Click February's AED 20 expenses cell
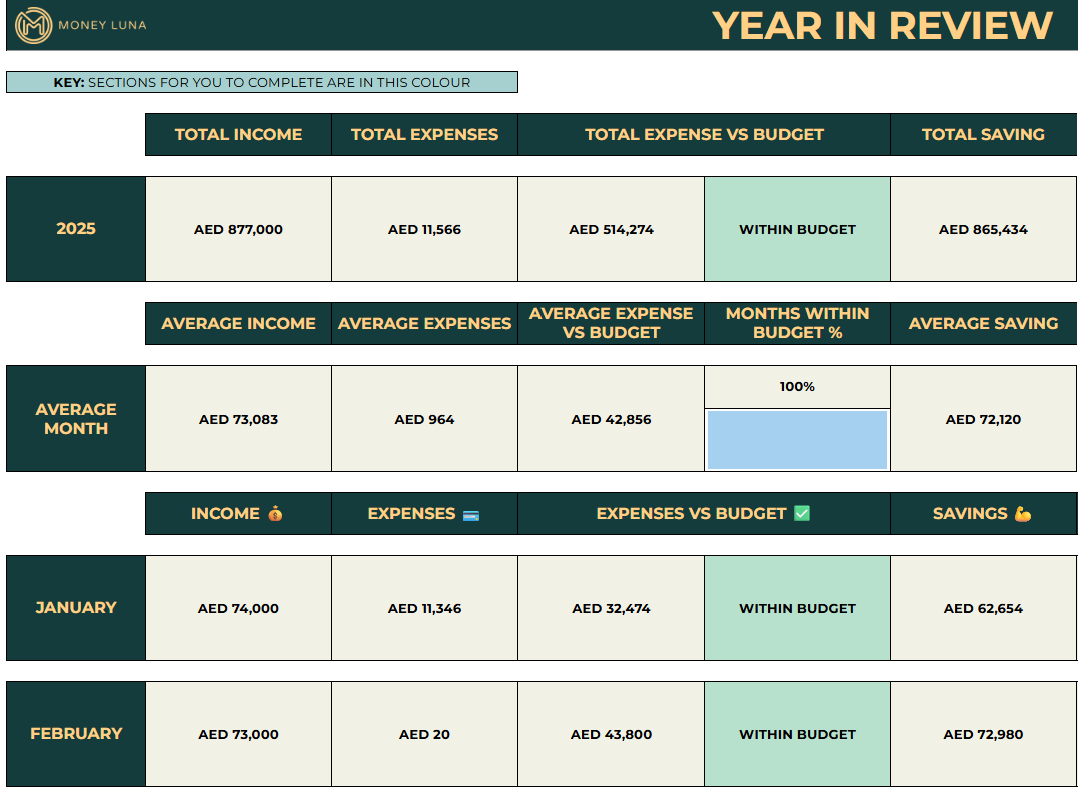The width and height of the screenshot is (1078, 790). 424,734
